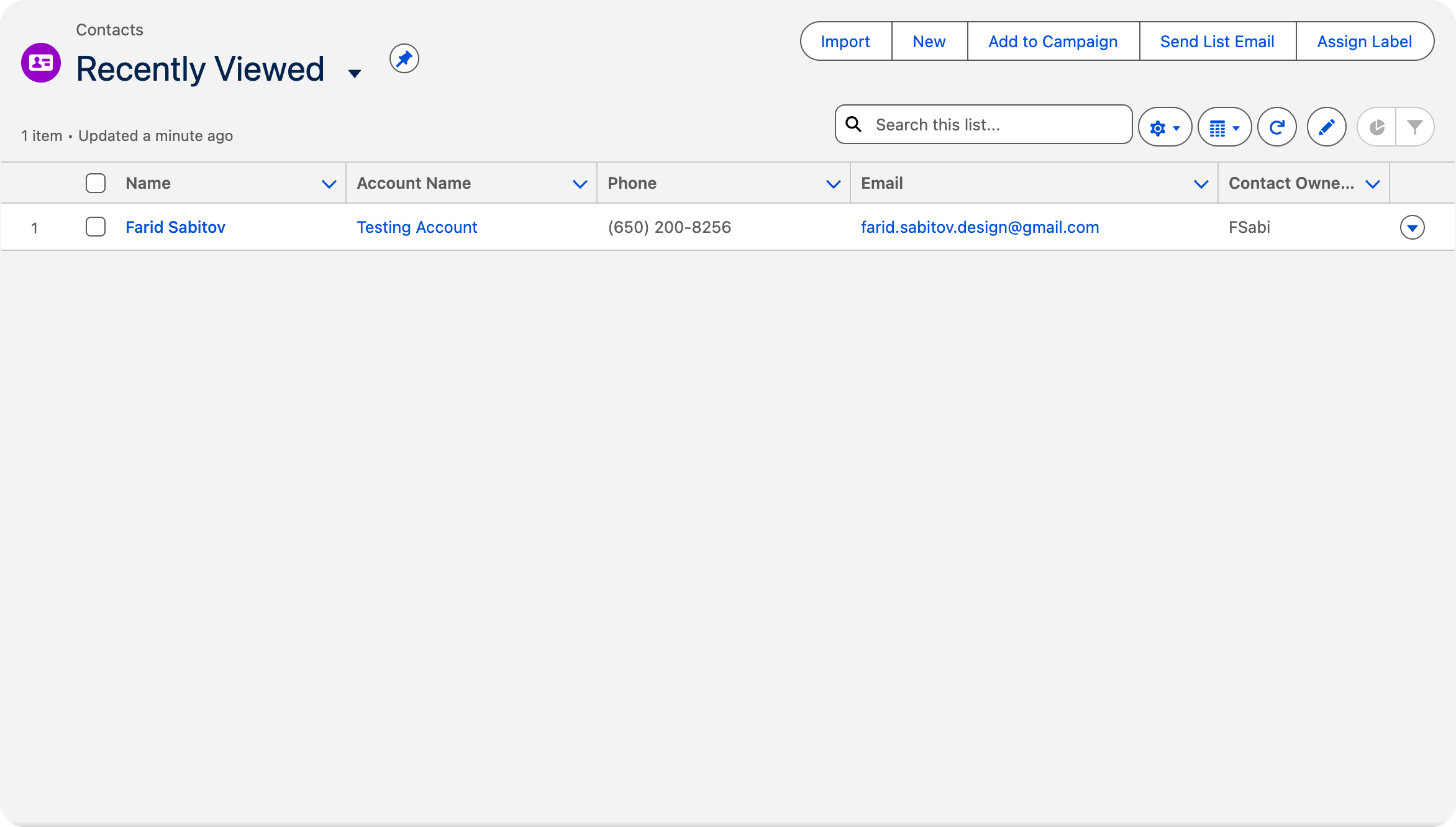Show charts using the pie icon

(1377, 127)
